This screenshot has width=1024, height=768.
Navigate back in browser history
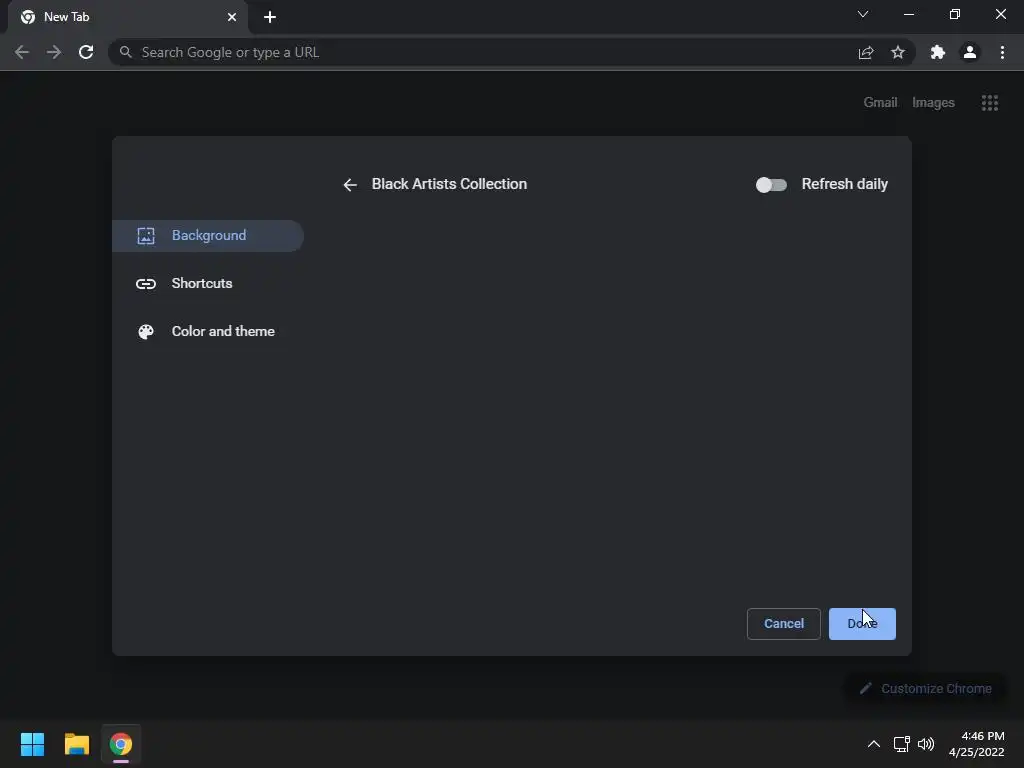[22, 52]
